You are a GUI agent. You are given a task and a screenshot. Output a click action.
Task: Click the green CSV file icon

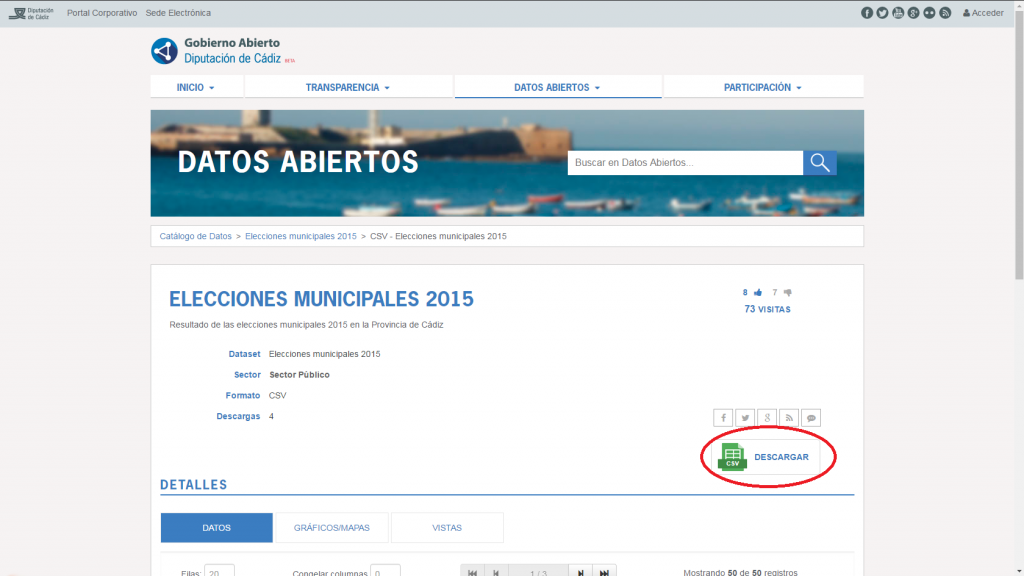tap(732, 456)
